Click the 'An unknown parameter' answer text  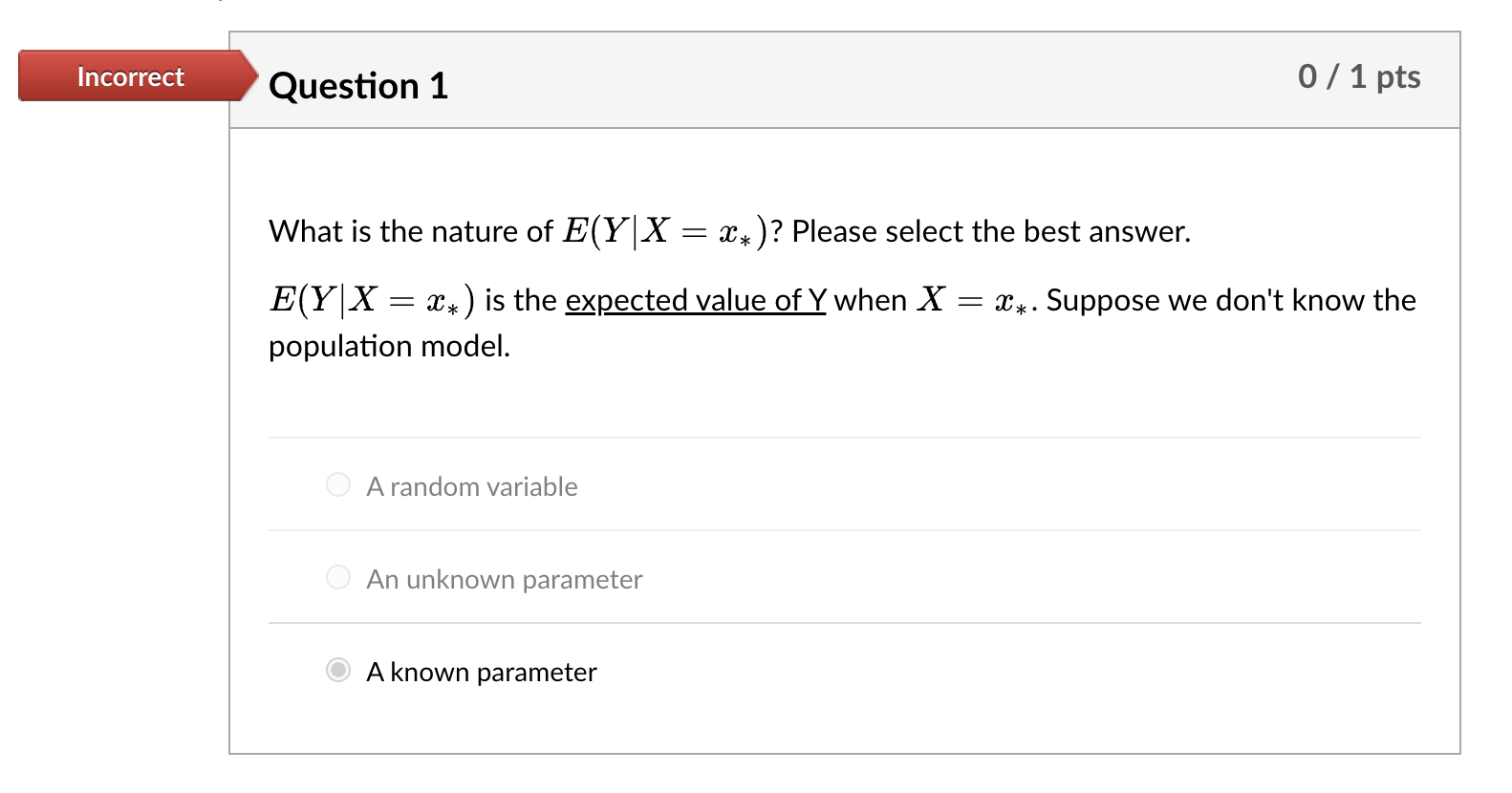click(504, 579)
